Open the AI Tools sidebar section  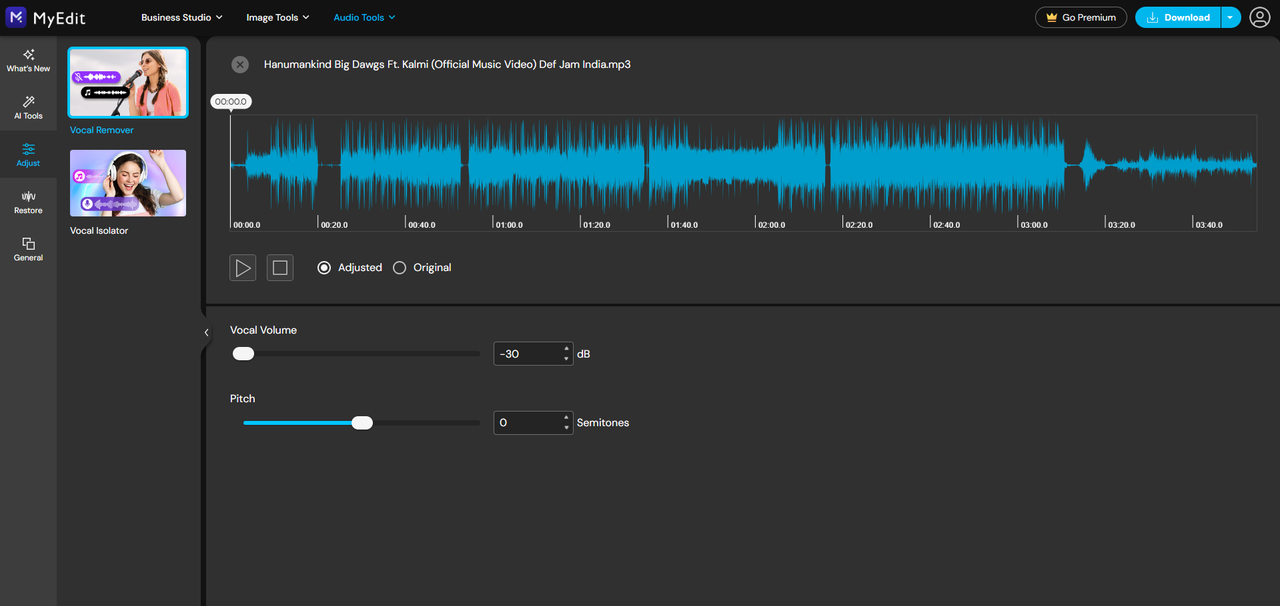(x=28, y=107)
